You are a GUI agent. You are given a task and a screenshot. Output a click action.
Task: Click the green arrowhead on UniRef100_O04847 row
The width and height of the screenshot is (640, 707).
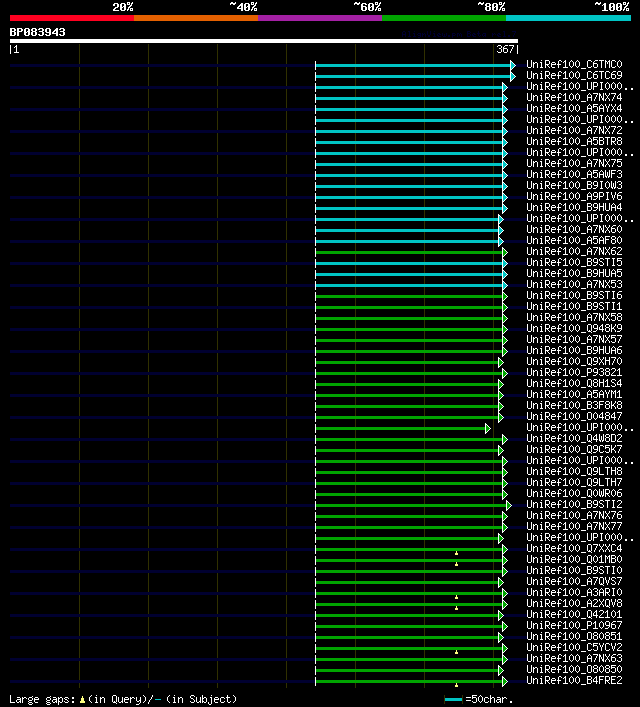tap(501, 417)
